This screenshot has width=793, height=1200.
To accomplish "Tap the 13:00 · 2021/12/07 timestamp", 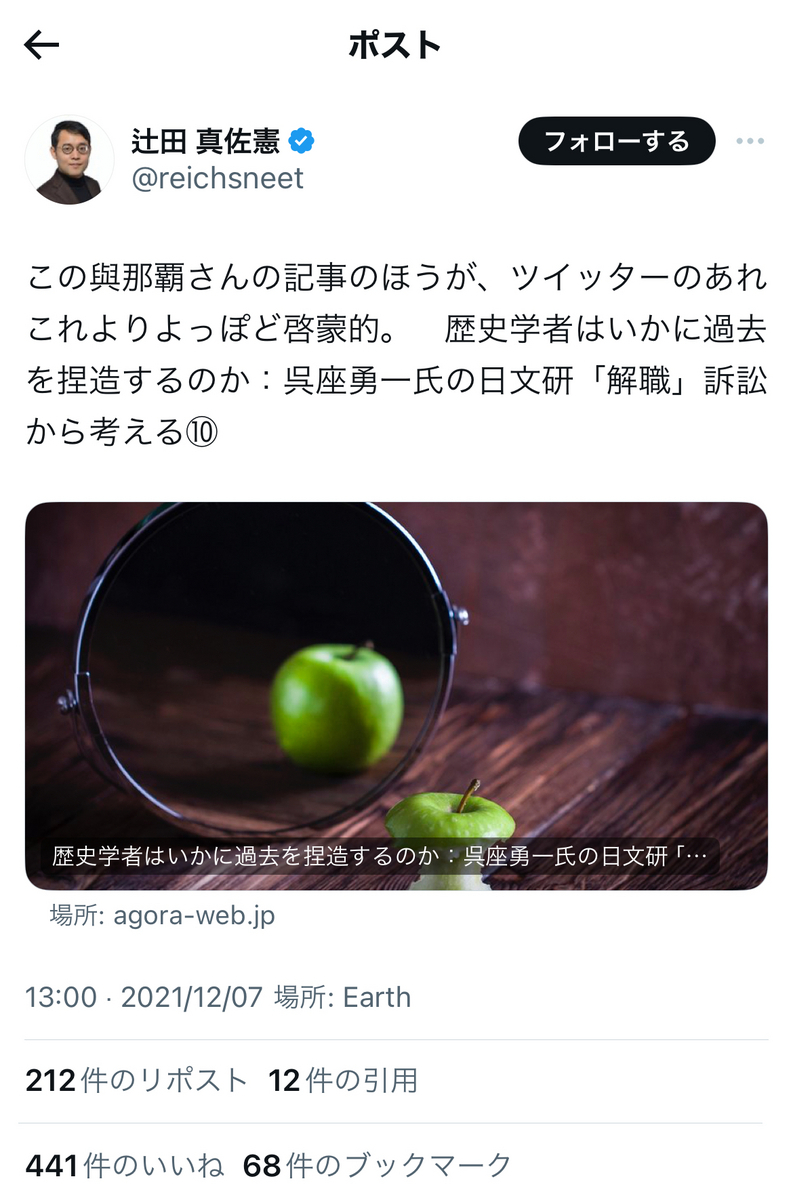I will tap(144, 997).
